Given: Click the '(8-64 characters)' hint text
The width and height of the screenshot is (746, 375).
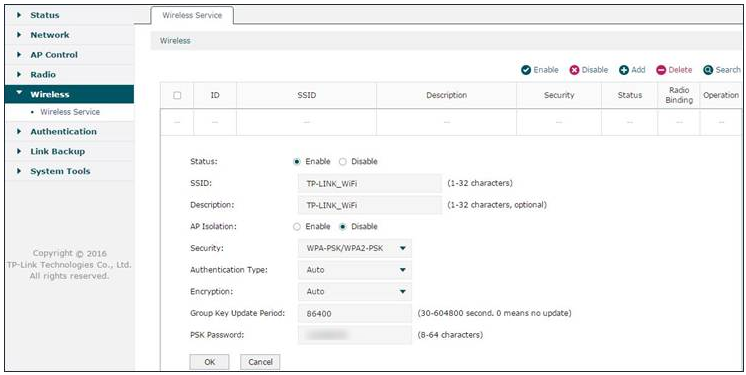Looking at the screenshot, I should [x=450, y=335].
